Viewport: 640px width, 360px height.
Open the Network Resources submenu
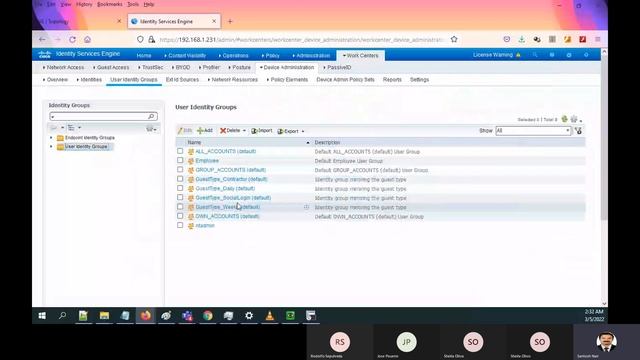(233, 80)
